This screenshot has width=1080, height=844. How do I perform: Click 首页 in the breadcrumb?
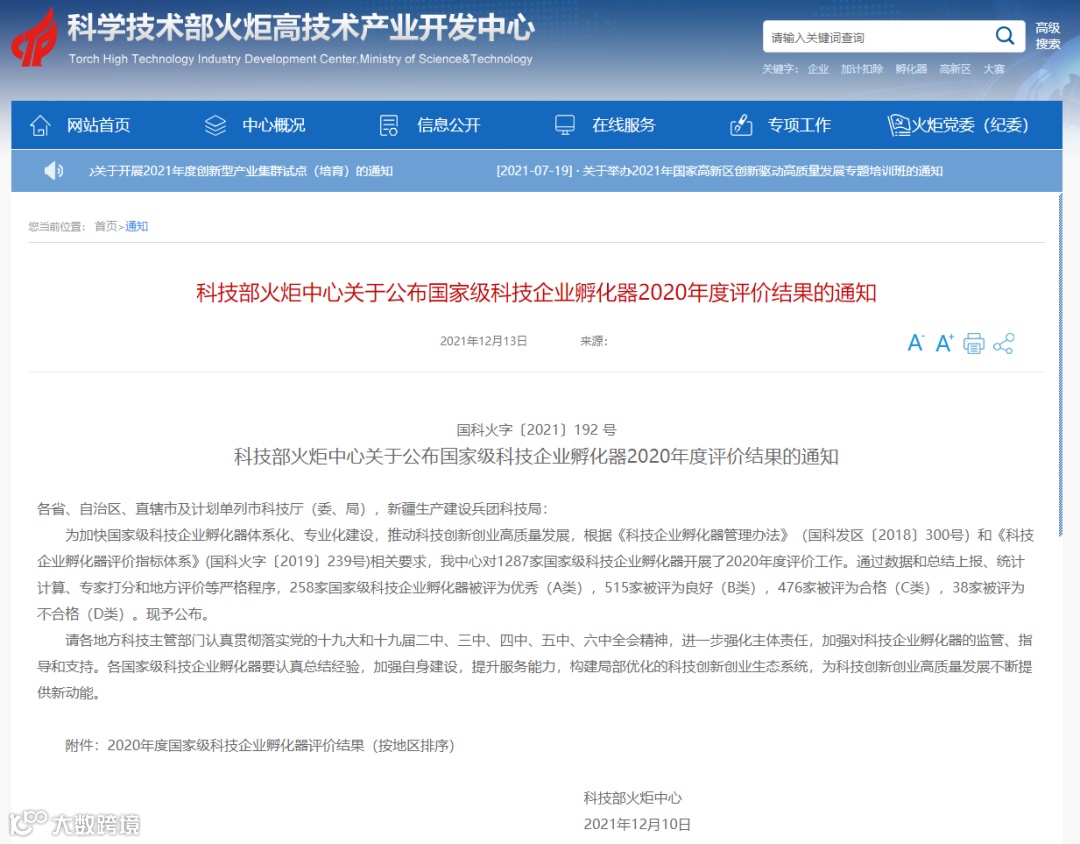coord(105,226)
